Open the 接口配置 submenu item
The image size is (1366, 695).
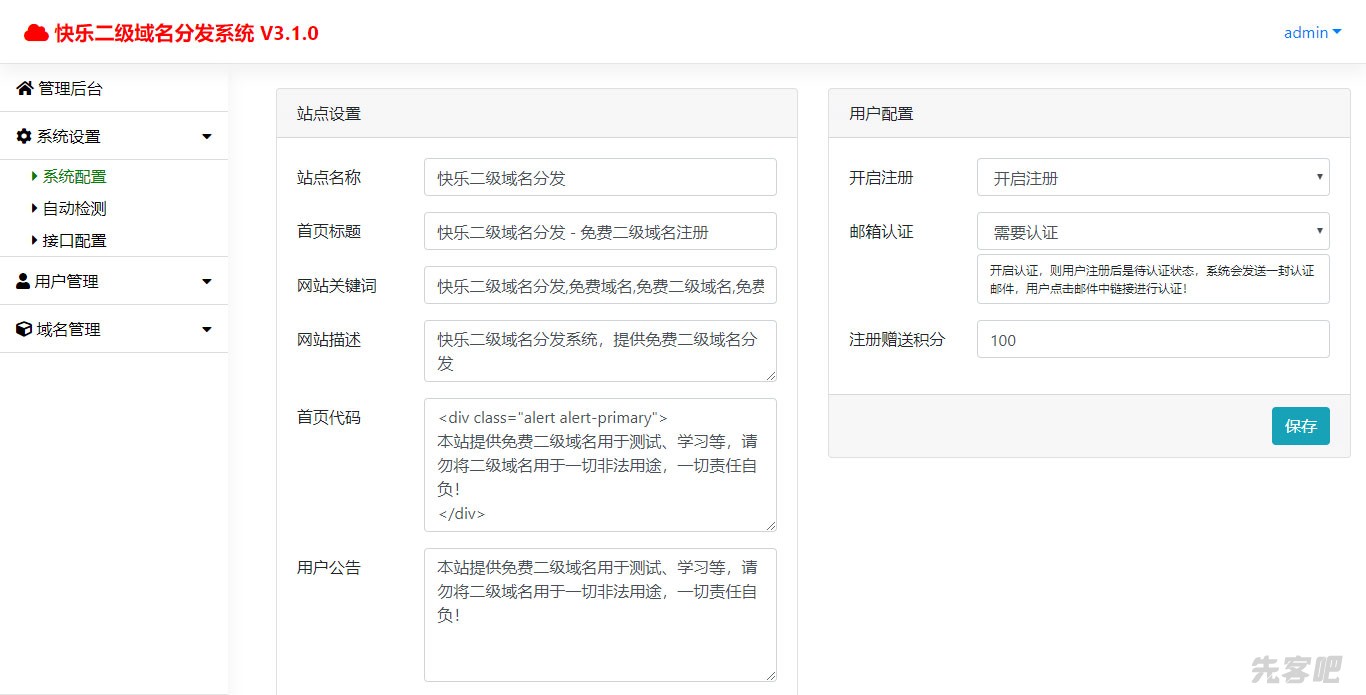pos(74,240)
